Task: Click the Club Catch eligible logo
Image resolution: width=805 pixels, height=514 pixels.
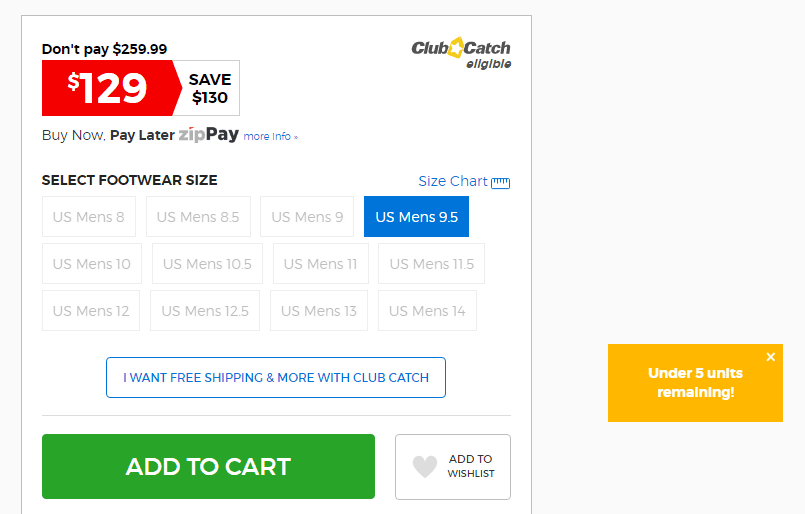Action: (461, 53)
